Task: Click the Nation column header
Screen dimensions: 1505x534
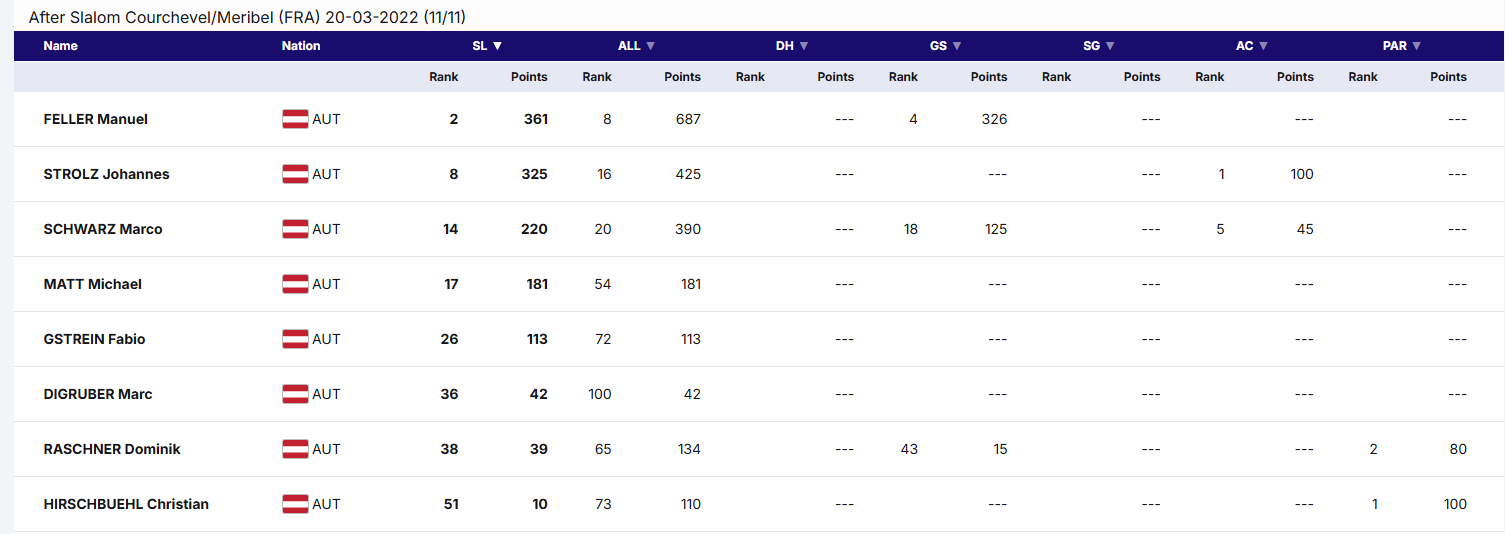Action: pos(301,46)
